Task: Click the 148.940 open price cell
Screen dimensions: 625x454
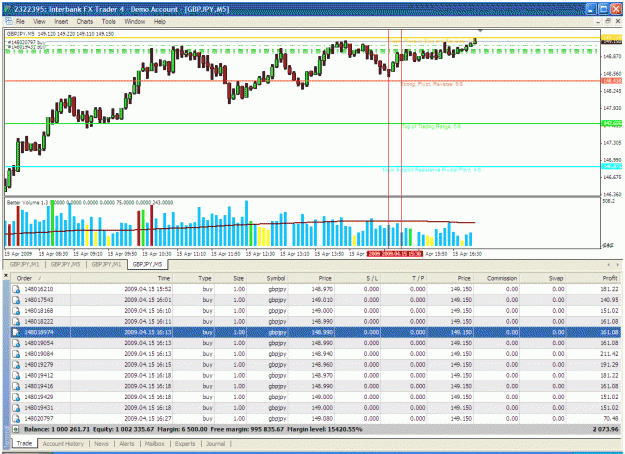Action: [x=322, y=354]
